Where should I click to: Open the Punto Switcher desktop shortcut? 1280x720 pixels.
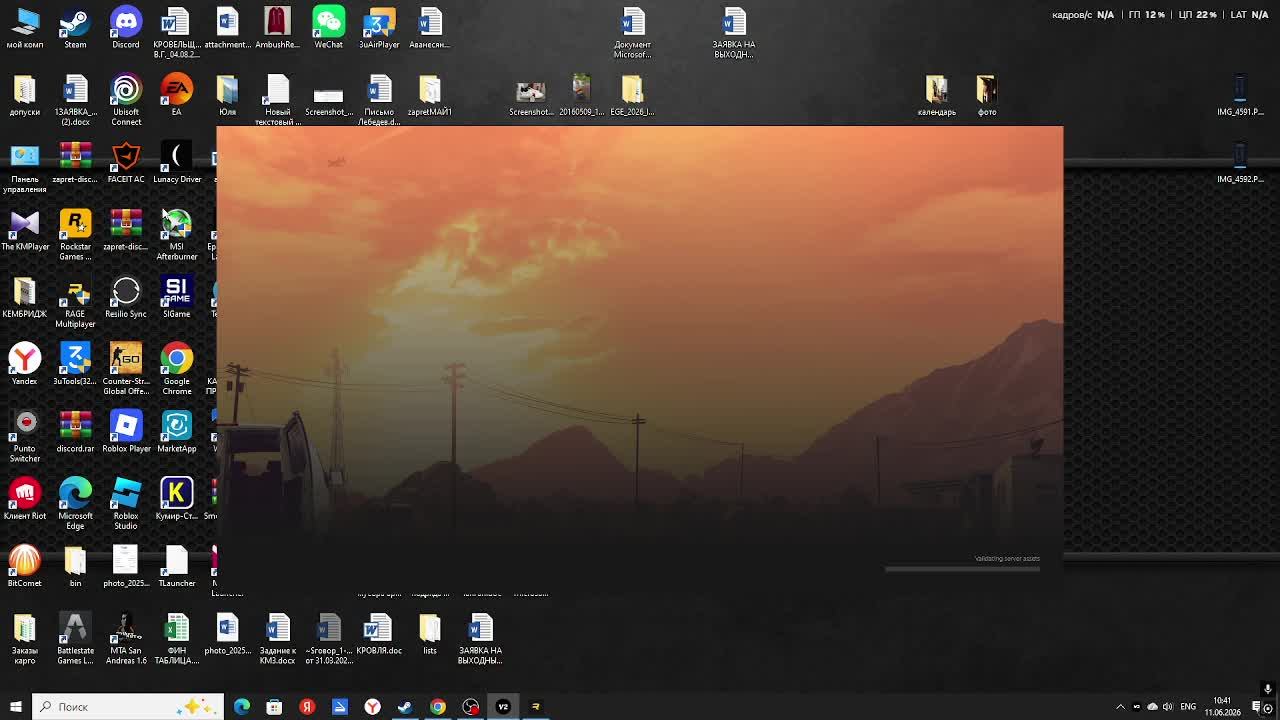click(25, 435)
